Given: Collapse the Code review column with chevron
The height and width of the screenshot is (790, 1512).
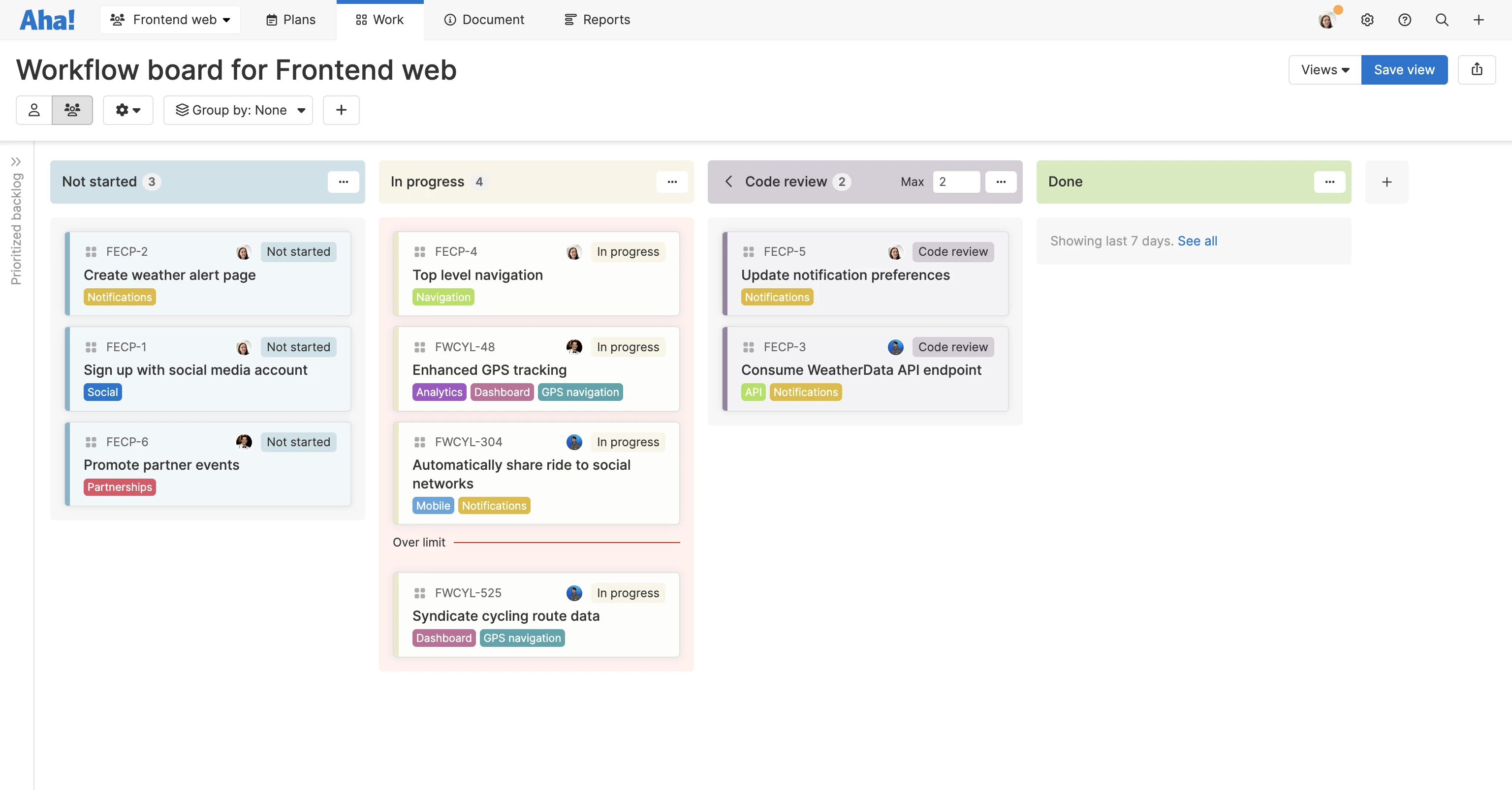Looking at the screenshot, I should click(728, 182).
